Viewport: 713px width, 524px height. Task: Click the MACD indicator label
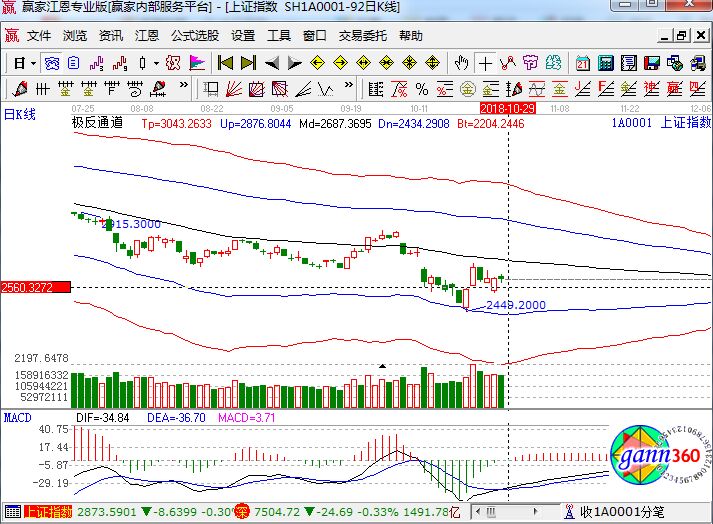18,415
